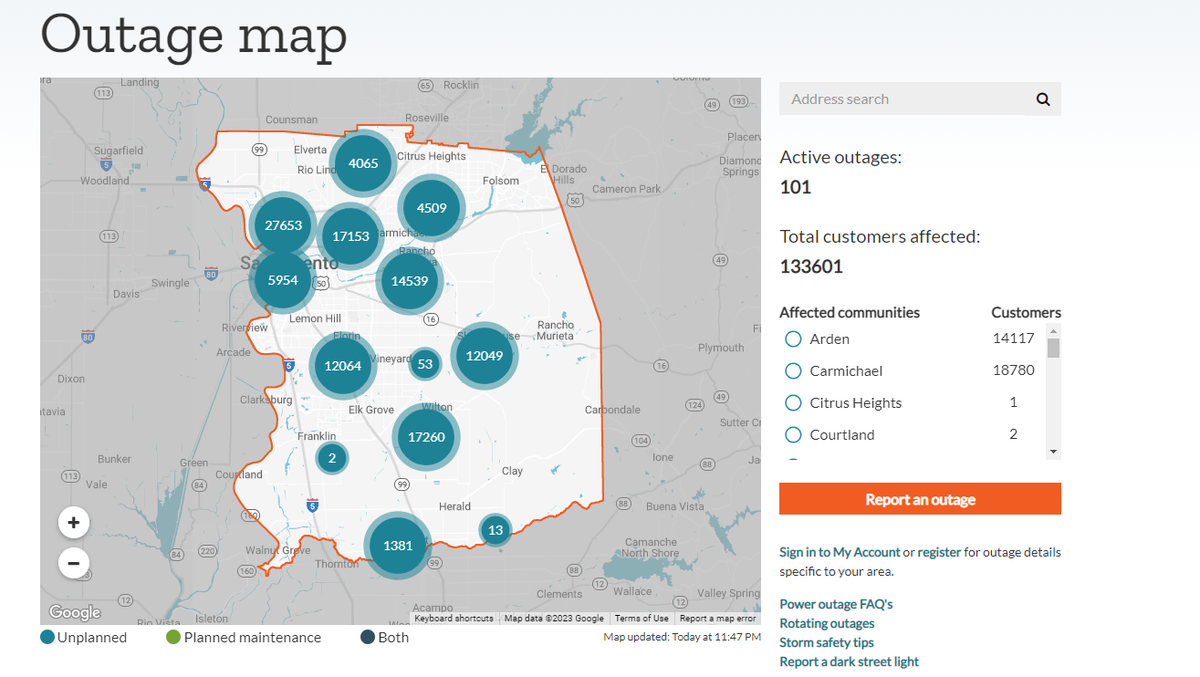Open Report a dark street light link
This screenshot has width=1200, height=677.
[x=849, y=661]
